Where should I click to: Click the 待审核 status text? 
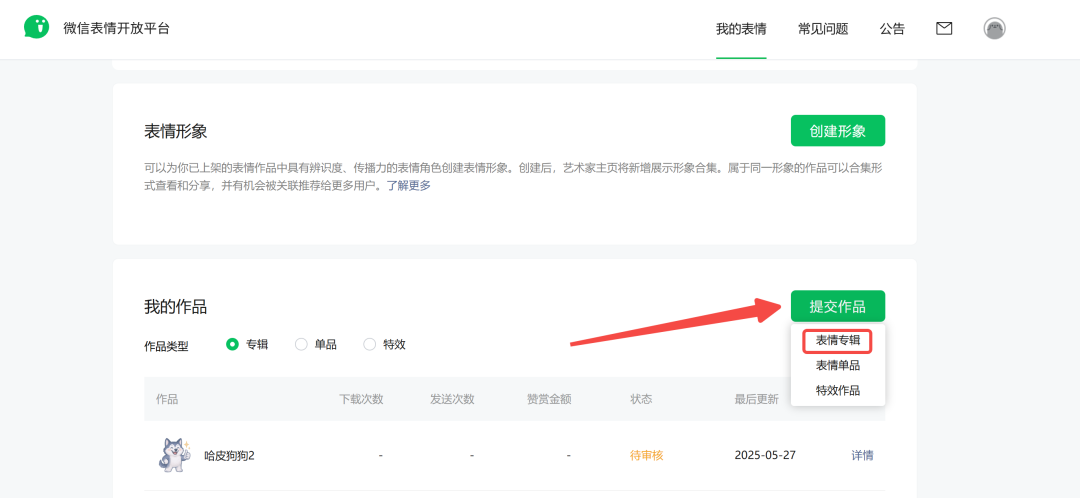647,455
